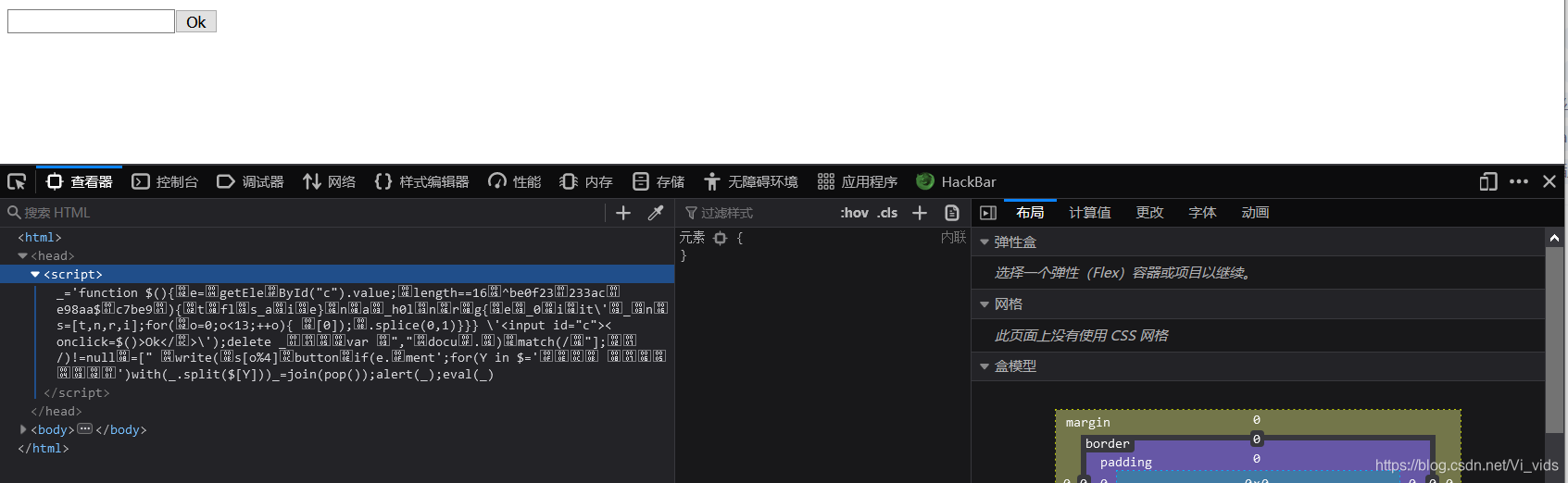
Task: Open the HackBar tab
Action: [x=956, y=181]
